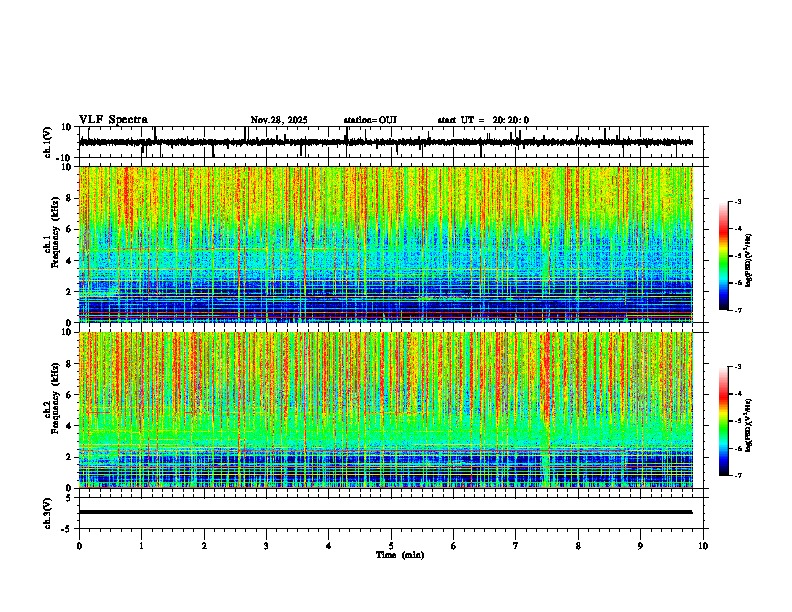Click time axis tick label '3'
Image resolution: width=792 pixels, height=612 pixels.
coord(266,546)
